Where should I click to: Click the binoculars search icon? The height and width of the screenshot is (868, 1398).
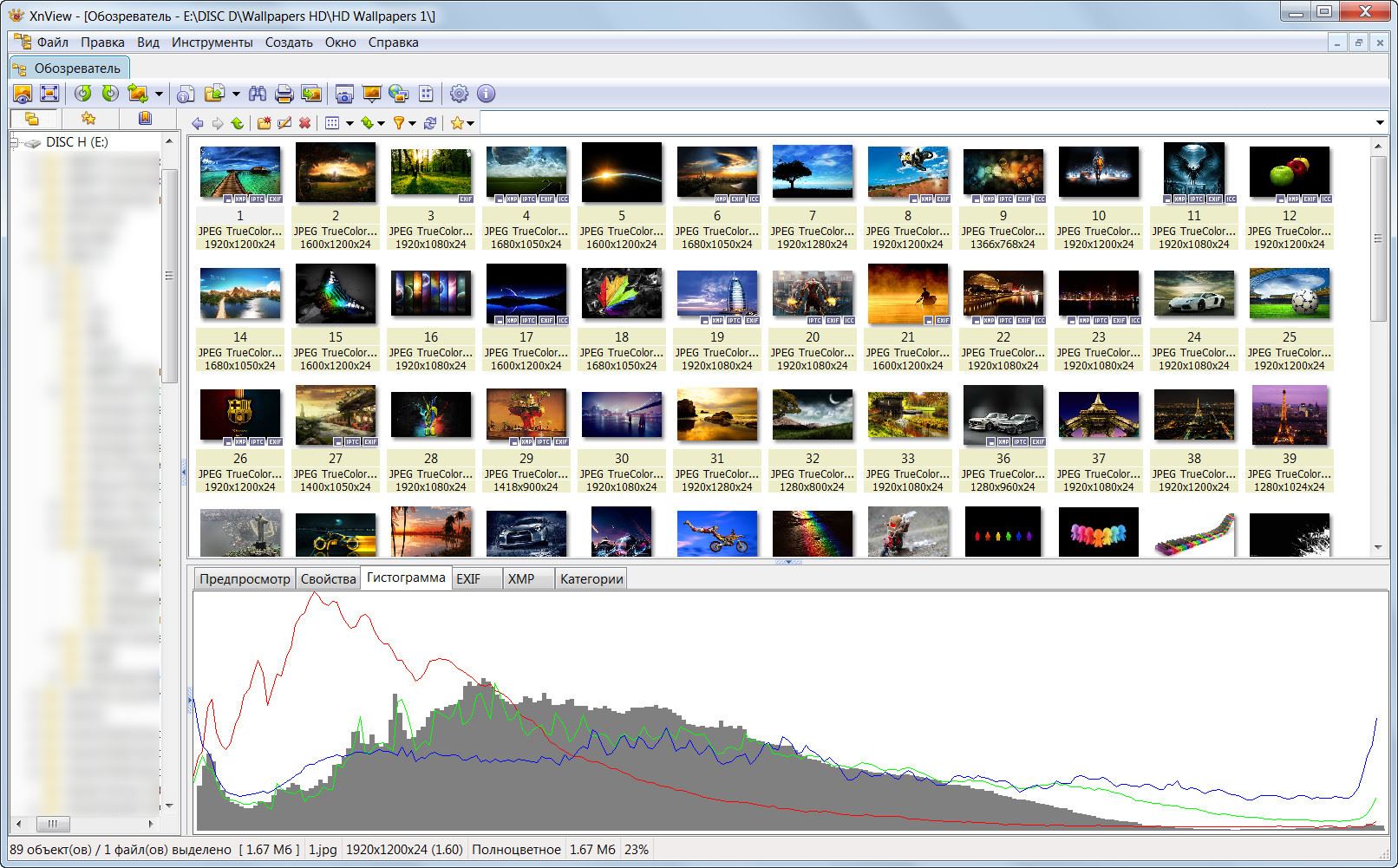[x=258, y=94]
